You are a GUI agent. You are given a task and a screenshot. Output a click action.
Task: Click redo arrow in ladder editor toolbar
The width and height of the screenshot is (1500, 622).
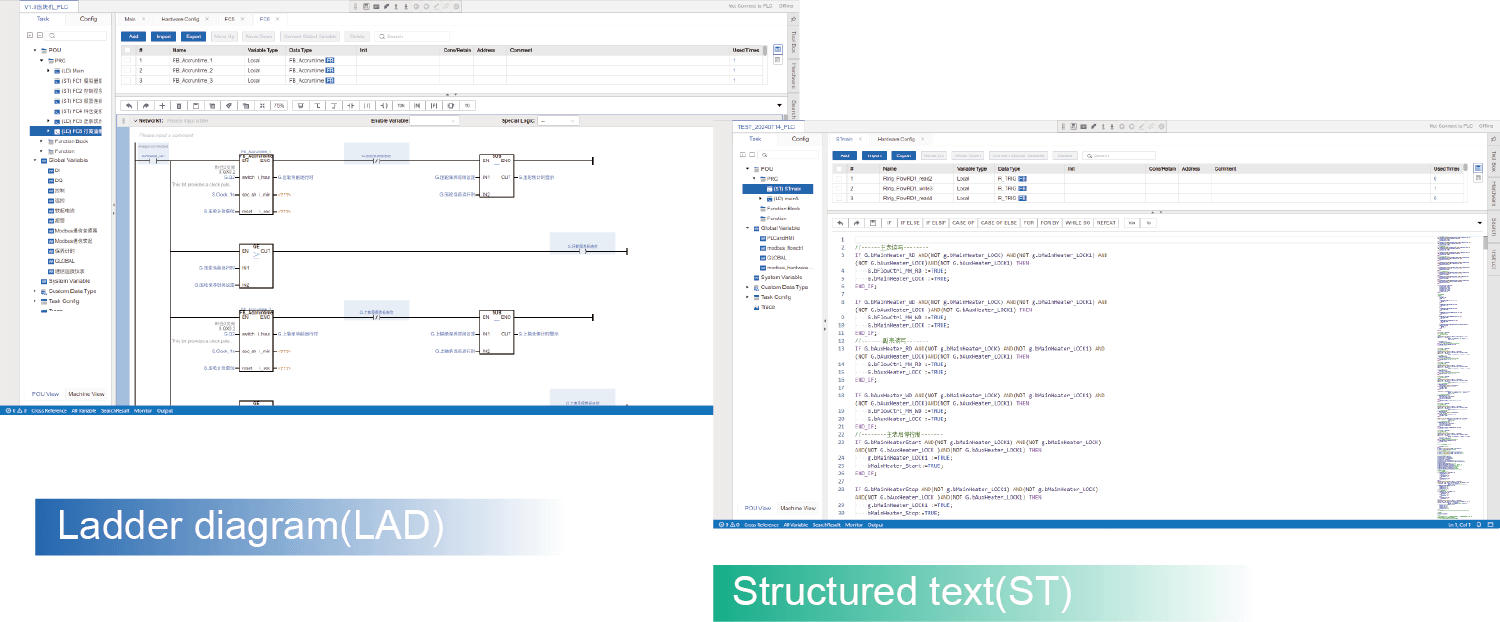[146, 105]
